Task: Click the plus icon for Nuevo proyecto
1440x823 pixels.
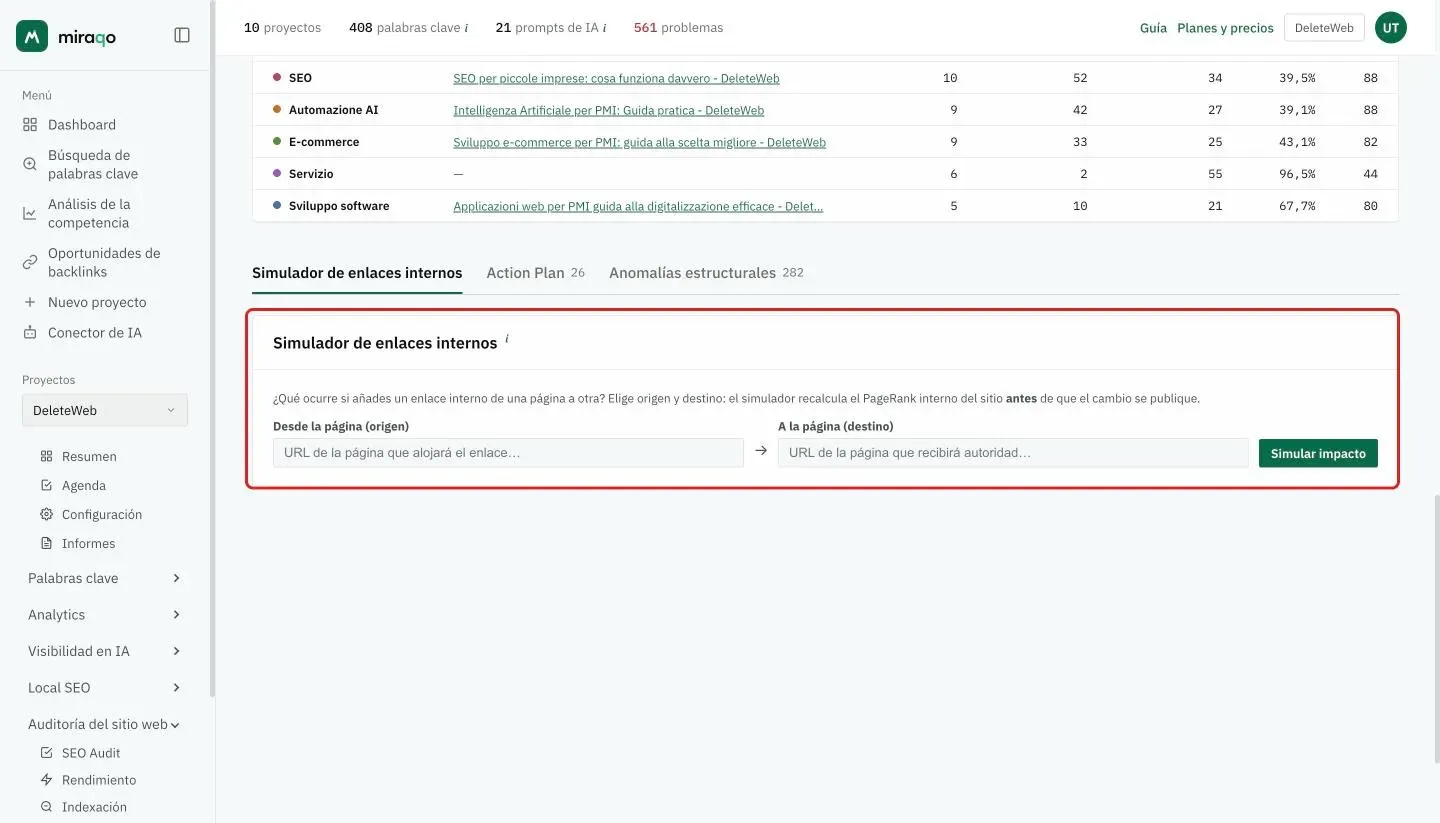Action: (30, 302)
